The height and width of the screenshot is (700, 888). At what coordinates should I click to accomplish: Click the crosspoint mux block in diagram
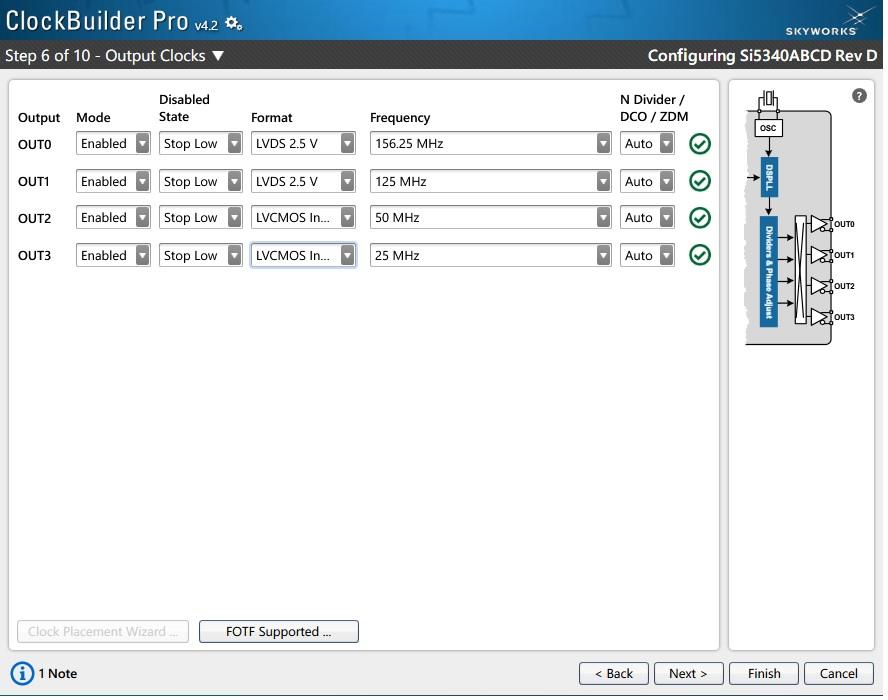coord(800,270)
